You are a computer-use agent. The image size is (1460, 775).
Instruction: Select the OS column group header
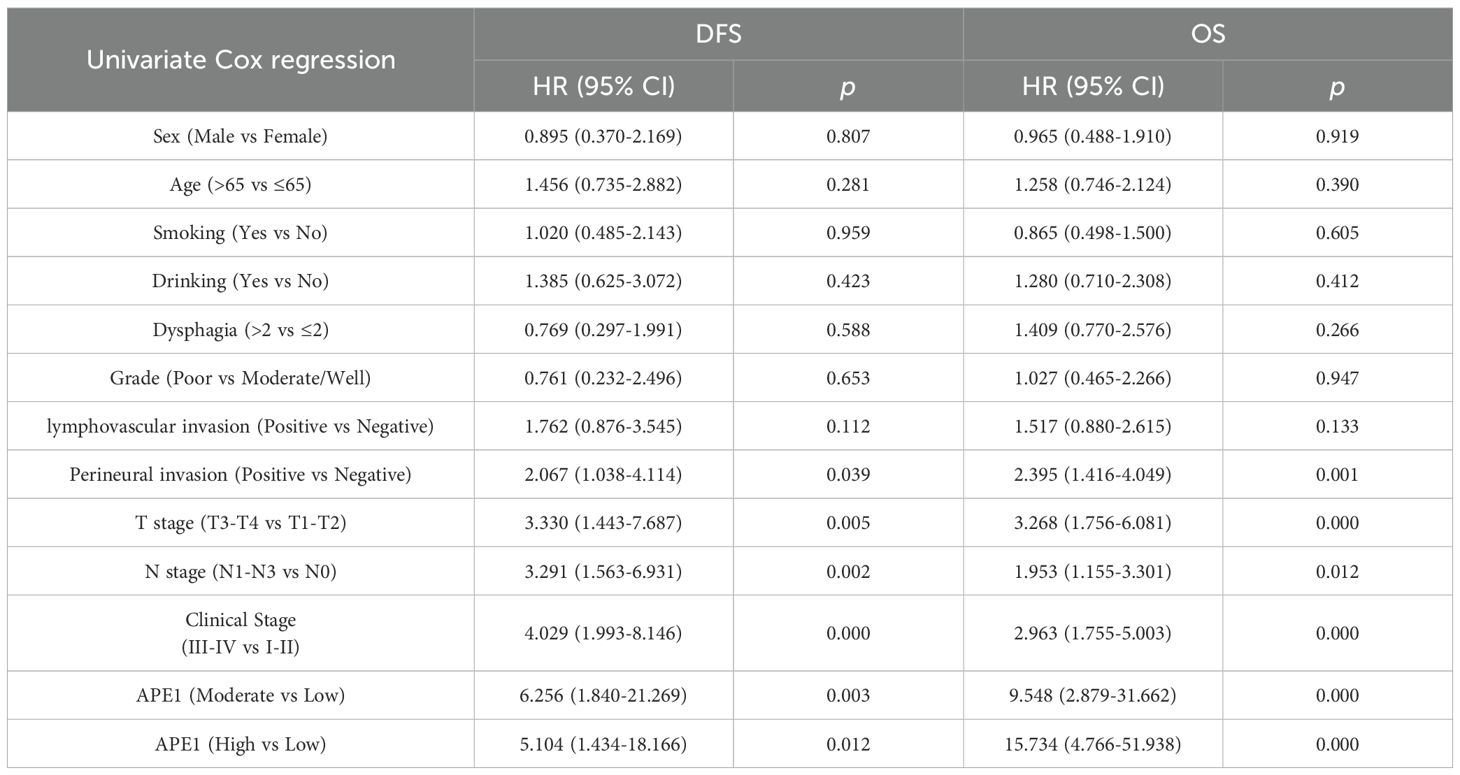(1207, 35)
